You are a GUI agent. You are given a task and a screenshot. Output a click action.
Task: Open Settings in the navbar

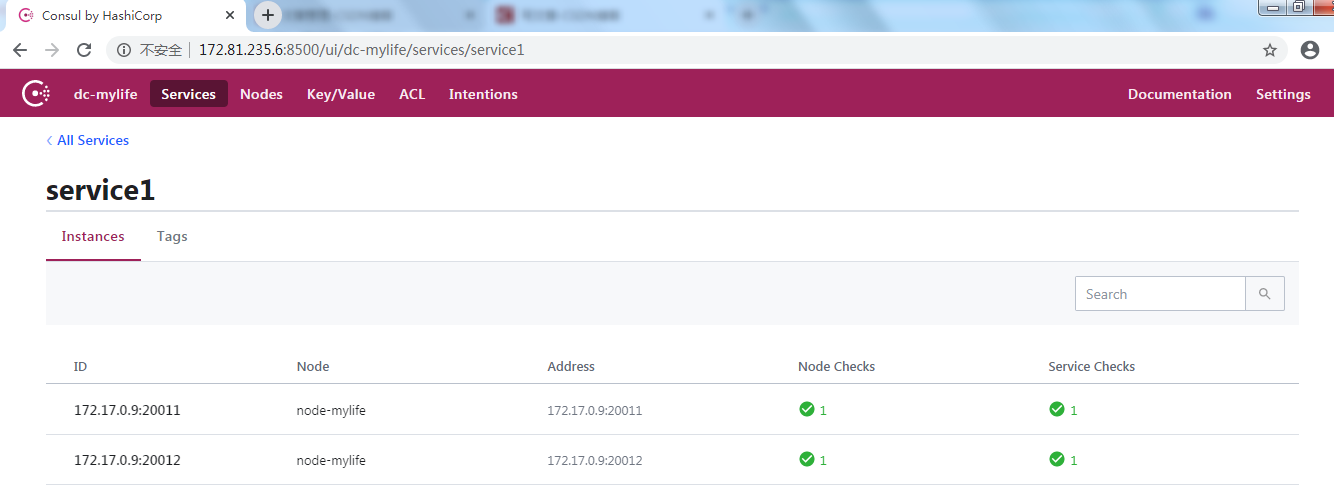[x=1283, y=94]
